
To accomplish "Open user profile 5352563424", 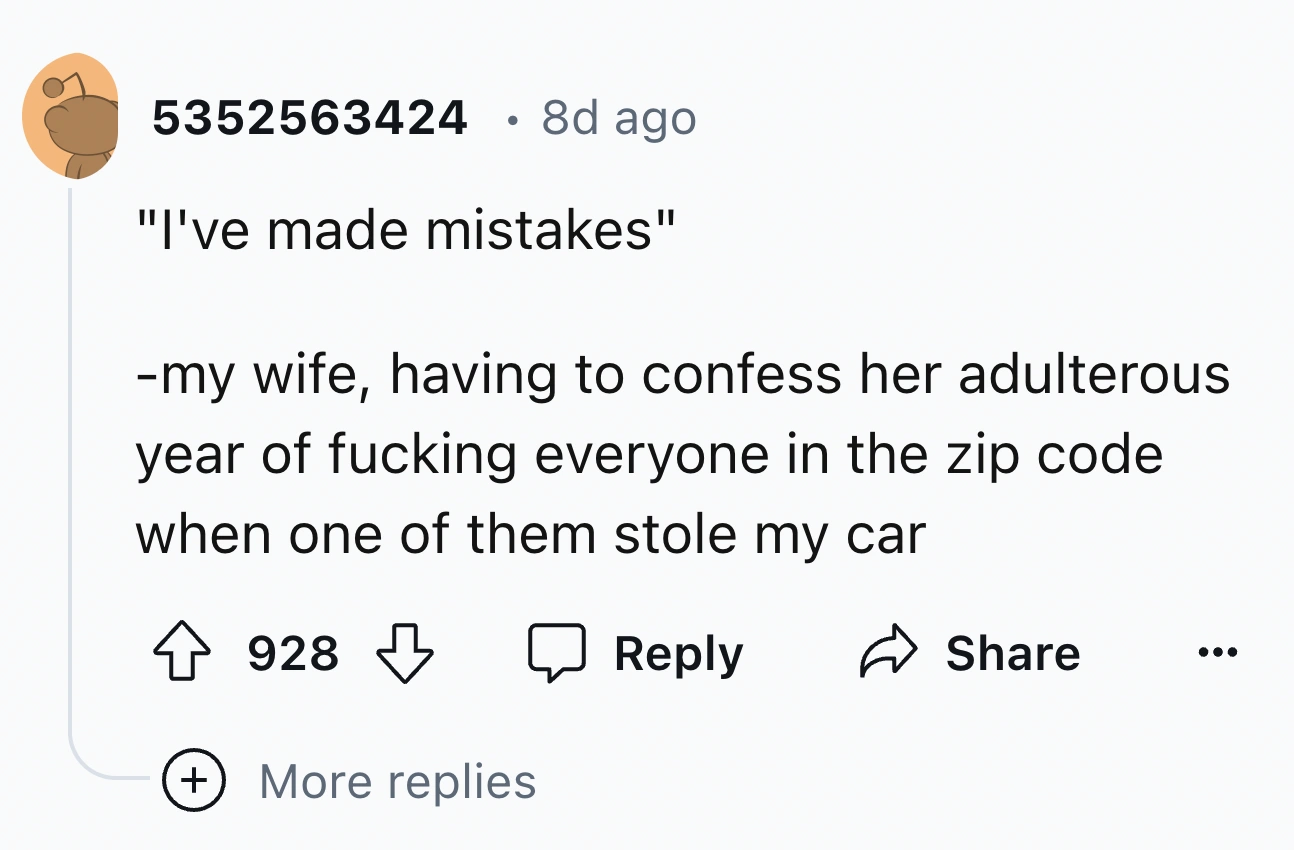I will tap(310, 119).
